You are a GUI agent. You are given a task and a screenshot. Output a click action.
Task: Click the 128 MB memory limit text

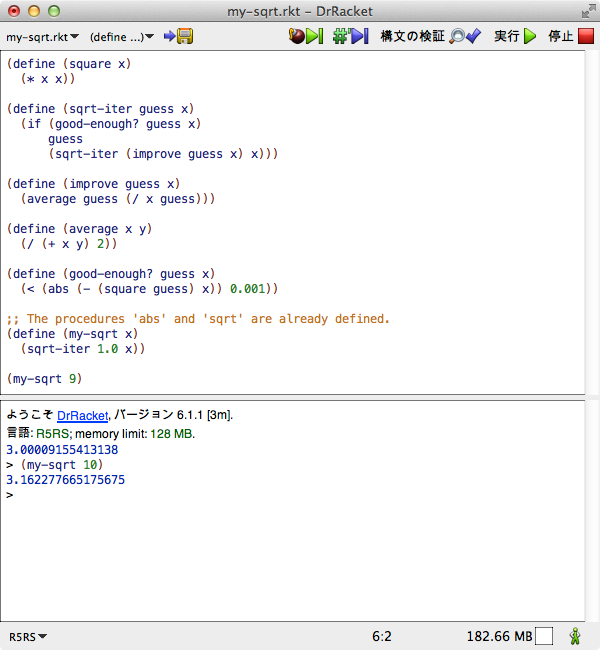click(171, 434)
